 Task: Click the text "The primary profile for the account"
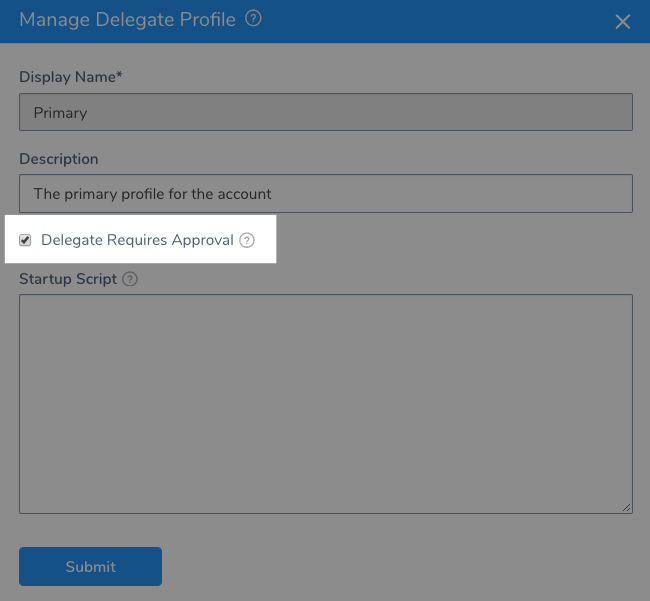153,194
